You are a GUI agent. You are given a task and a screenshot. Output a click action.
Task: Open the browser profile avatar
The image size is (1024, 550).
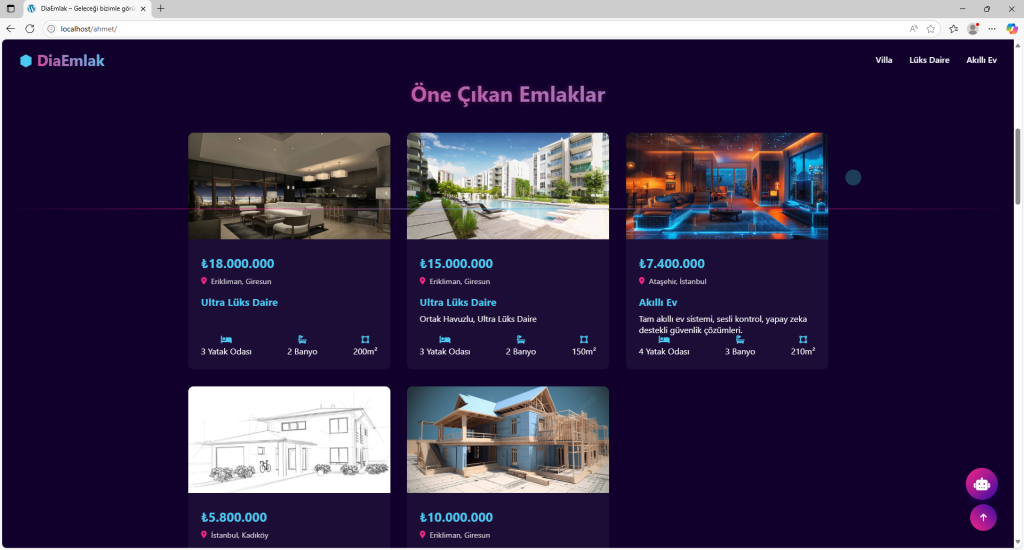pyautogui.click(x=973, y=29)
